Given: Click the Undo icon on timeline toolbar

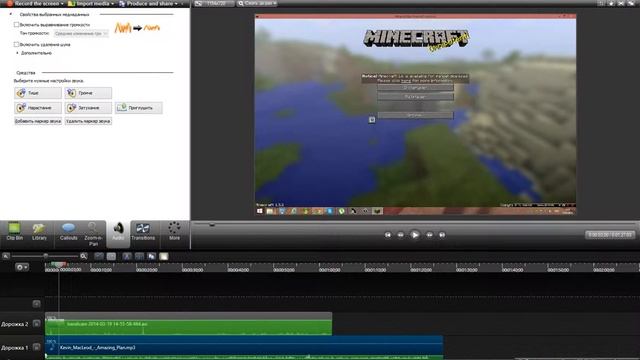Looking at the screenshot, I should point(99,256).
